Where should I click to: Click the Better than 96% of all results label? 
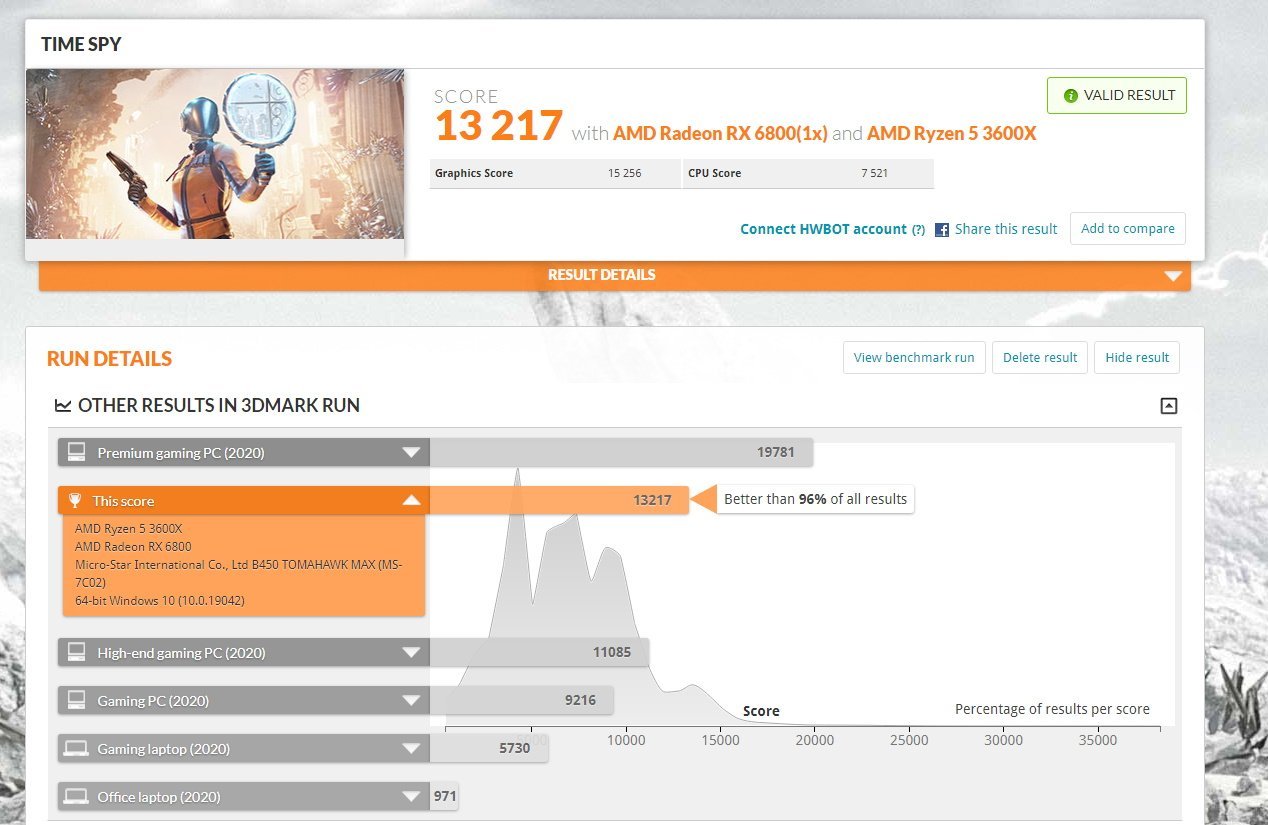pos(815,499)
